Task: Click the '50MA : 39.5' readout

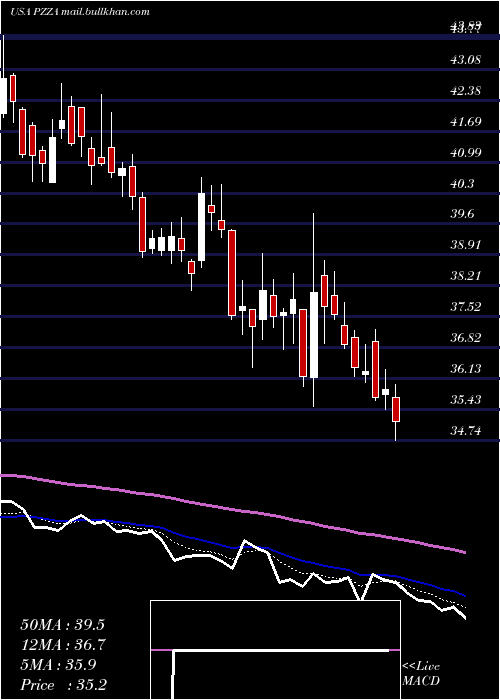Action: coord(62,625)
